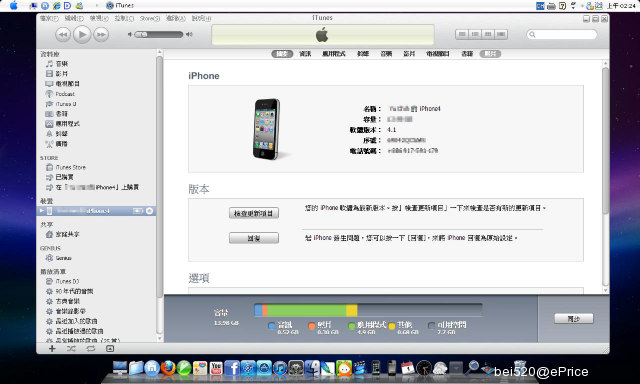Click the battery indicator next to iPhone4
This screenshot has height=384, width=640.
tap(138, 211)
